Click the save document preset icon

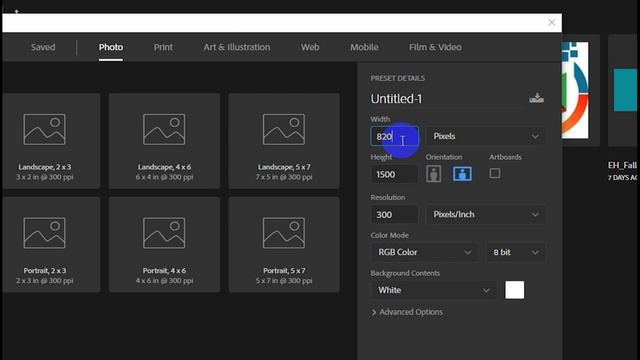tap(536, 98)
